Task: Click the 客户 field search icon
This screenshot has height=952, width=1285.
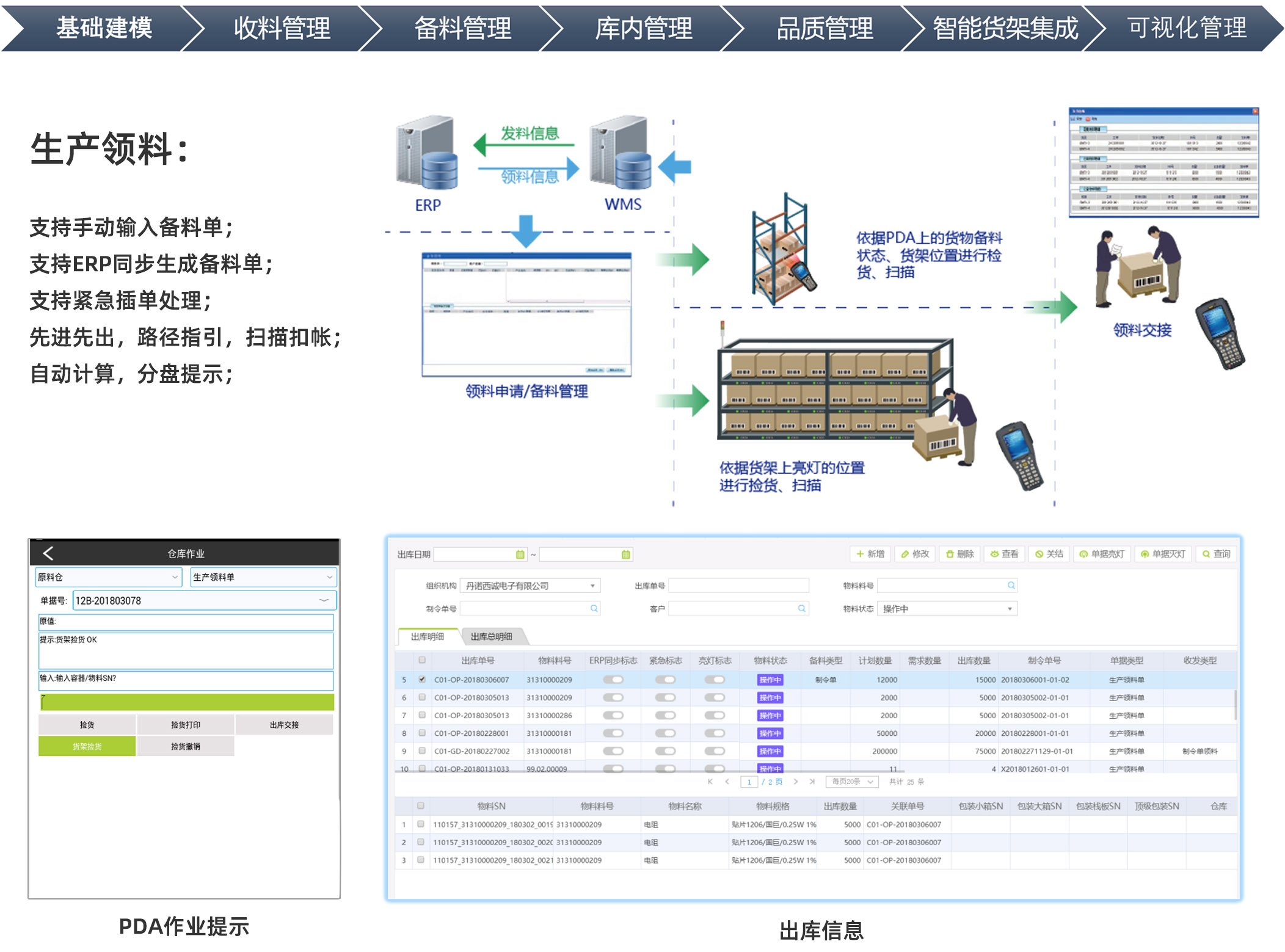Action: [801, 608]
